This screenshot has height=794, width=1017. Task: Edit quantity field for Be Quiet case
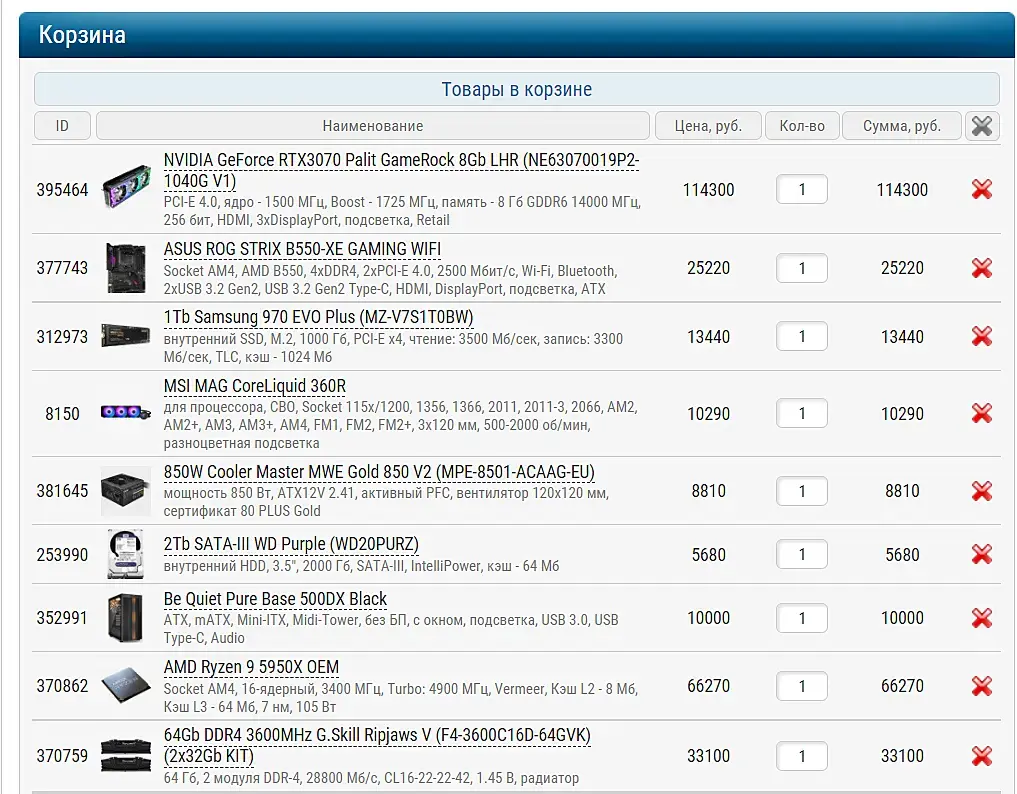pyautogui.click(x=802, y=618)
